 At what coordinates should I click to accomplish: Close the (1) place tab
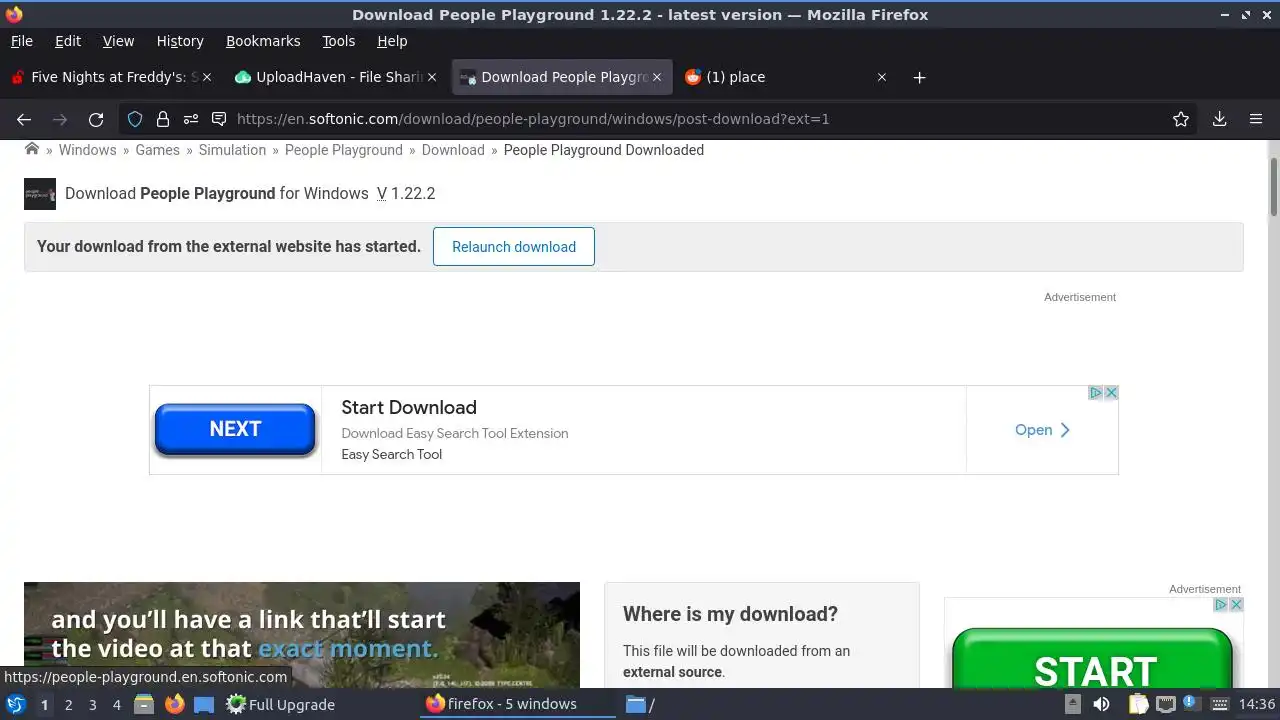pyautogui.click(x=882, y=77)
